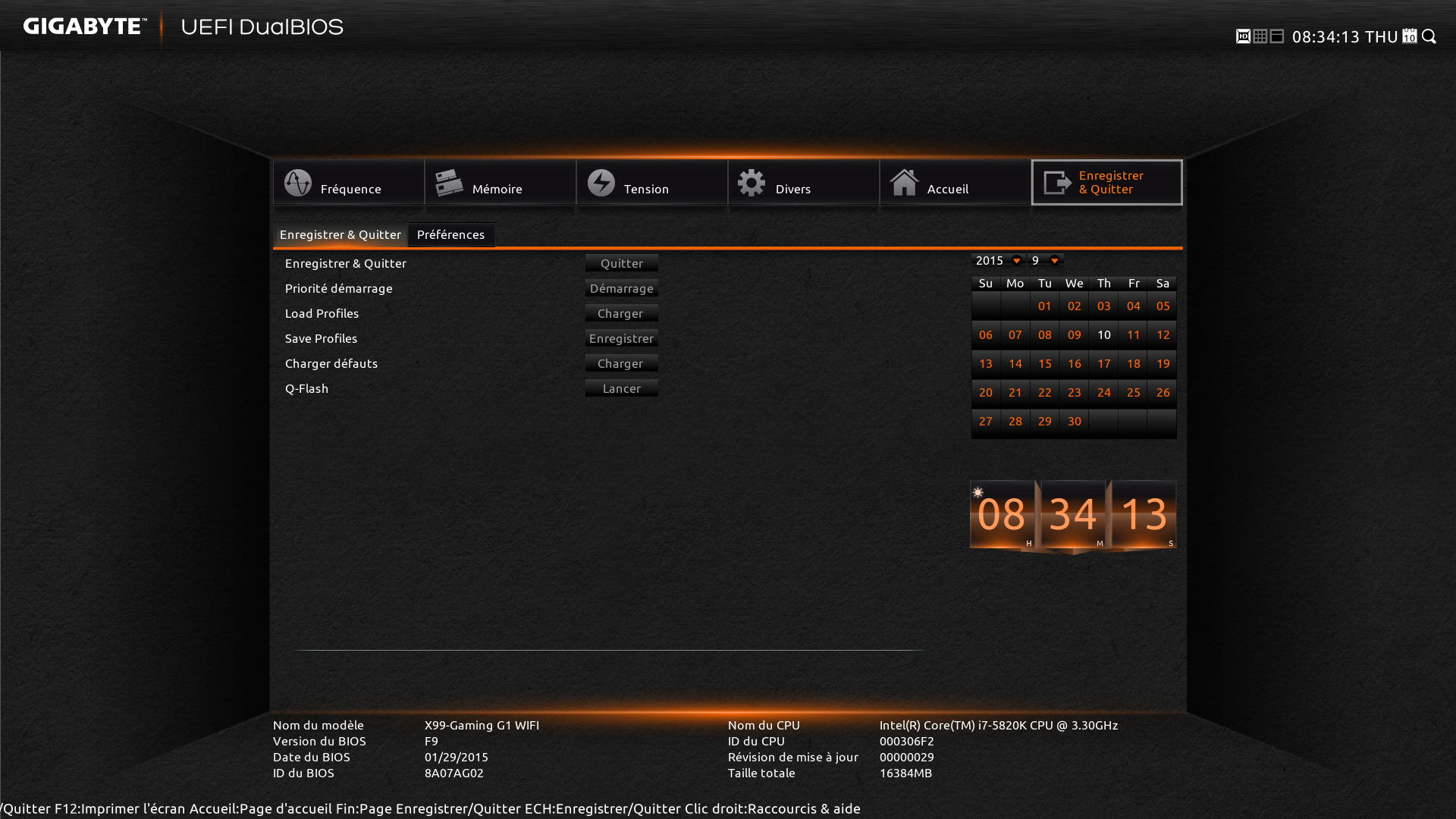Viewport: 1456px width, 819px height.
Task: Open the Fréquence menu
Action: click(x=349, y=182)
